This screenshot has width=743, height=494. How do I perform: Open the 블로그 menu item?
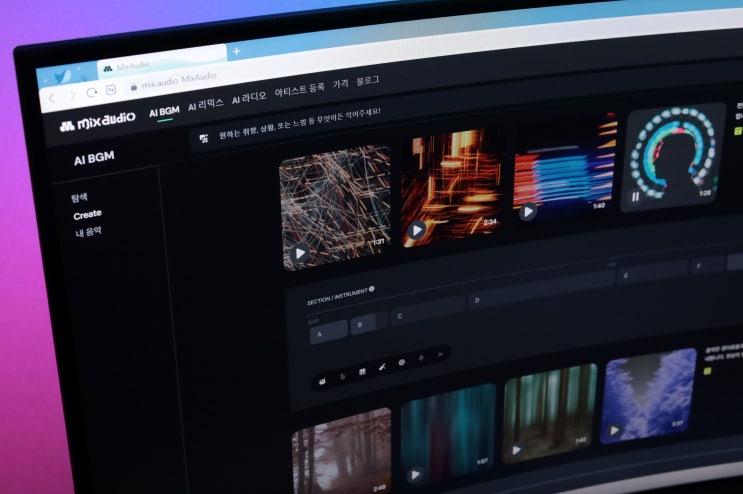coord(368,81)
